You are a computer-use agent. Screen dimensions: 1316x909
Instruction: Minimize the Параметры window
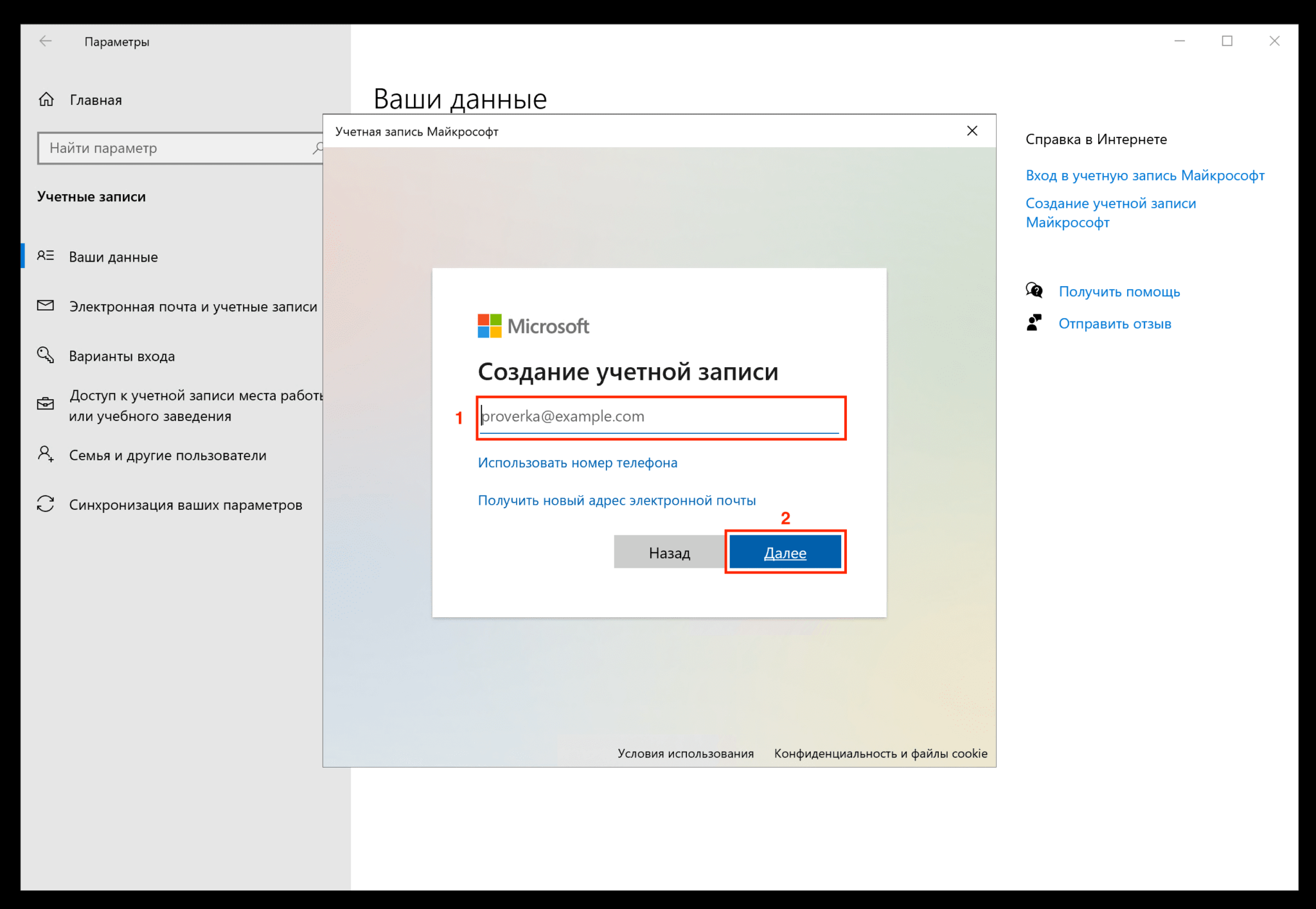[x=1180, y=41]
